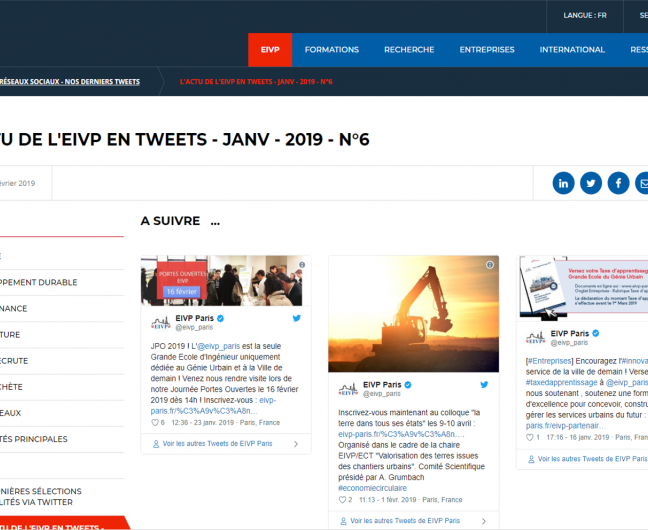Open the excavator sunset image
This screenshot has height=530, width=648.
tap(413, 314)
